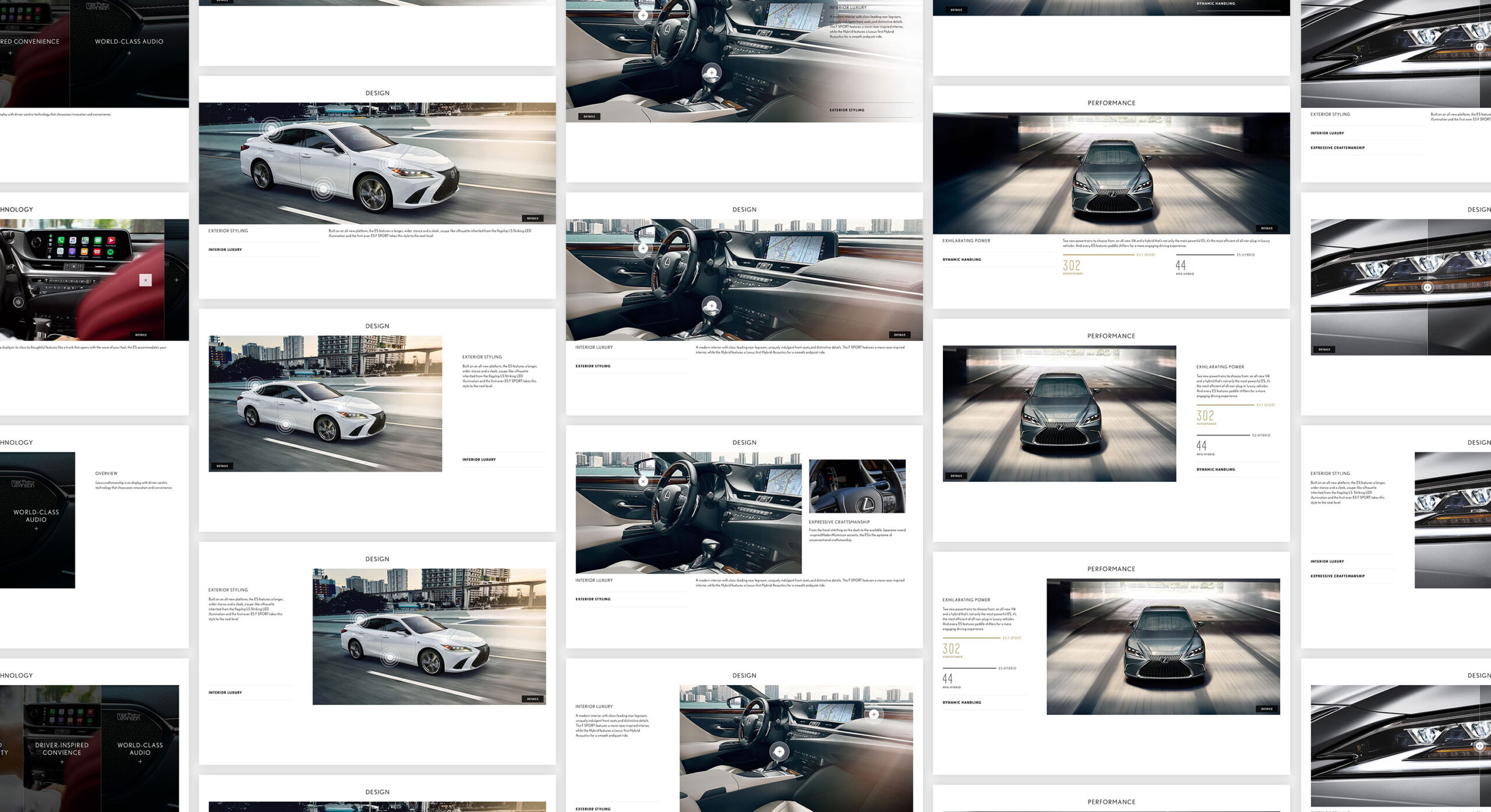Screen dimensions: 1491x812
Task: Select Interior Luxury right of left-aligned white car
Action: 479,460
